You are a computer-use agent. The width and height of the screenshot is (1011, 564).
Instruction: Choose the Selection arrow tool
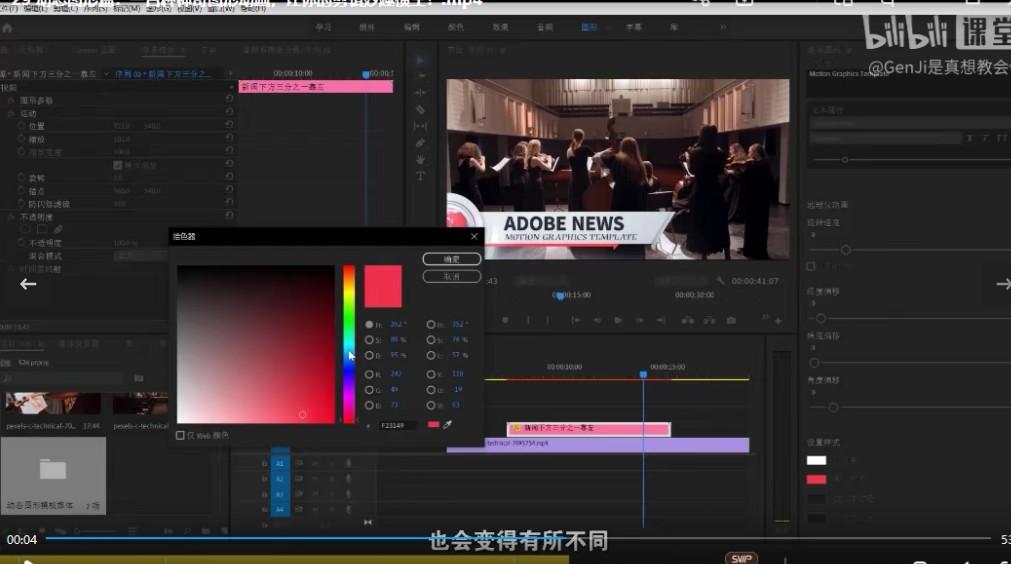[420, 60]
